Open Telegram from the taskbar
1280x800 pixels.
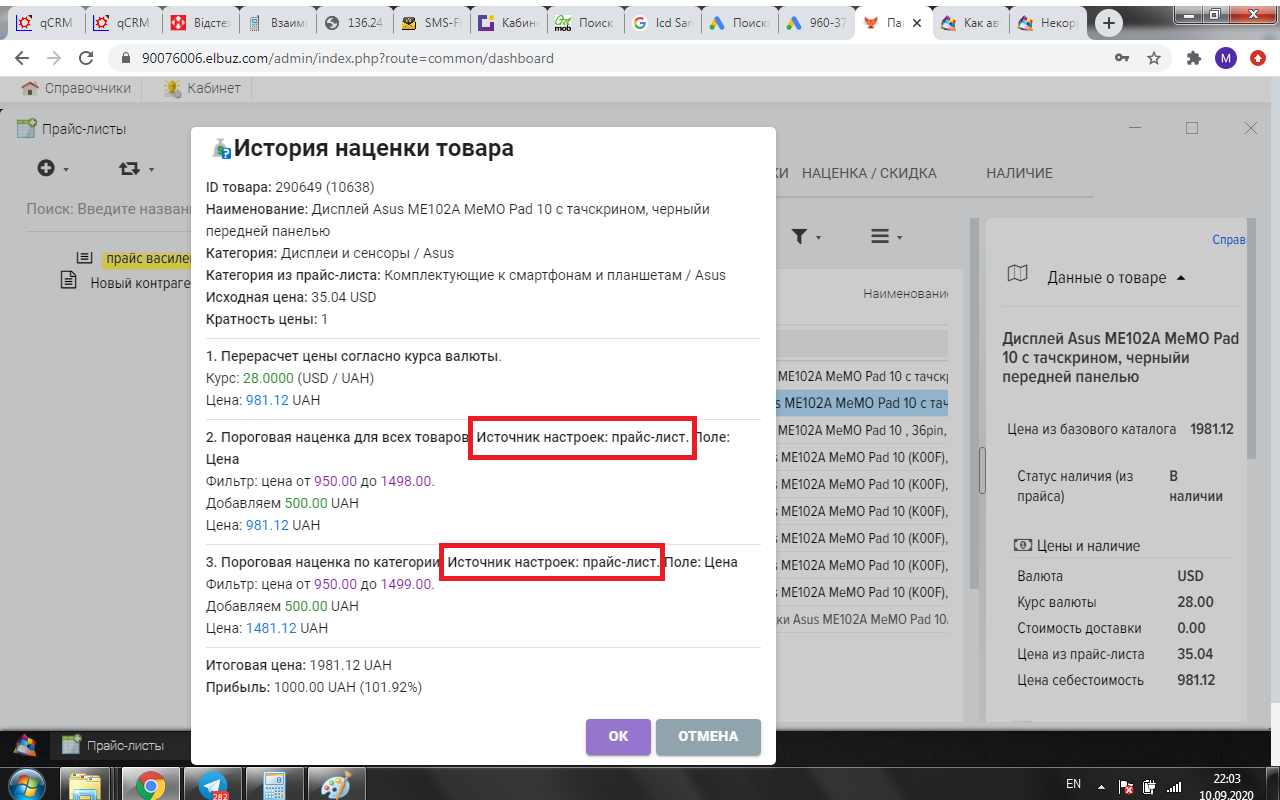click(213, 785)
